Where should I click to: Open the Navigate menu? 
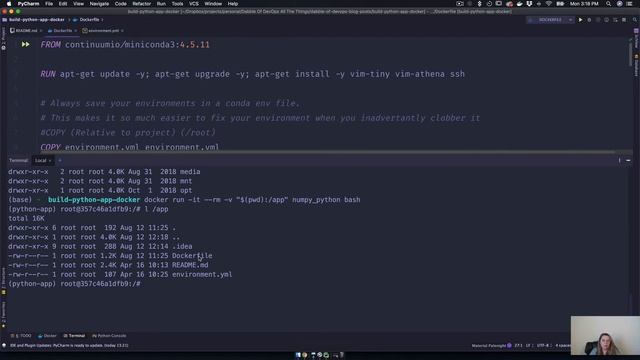click(x=99, y=4)
